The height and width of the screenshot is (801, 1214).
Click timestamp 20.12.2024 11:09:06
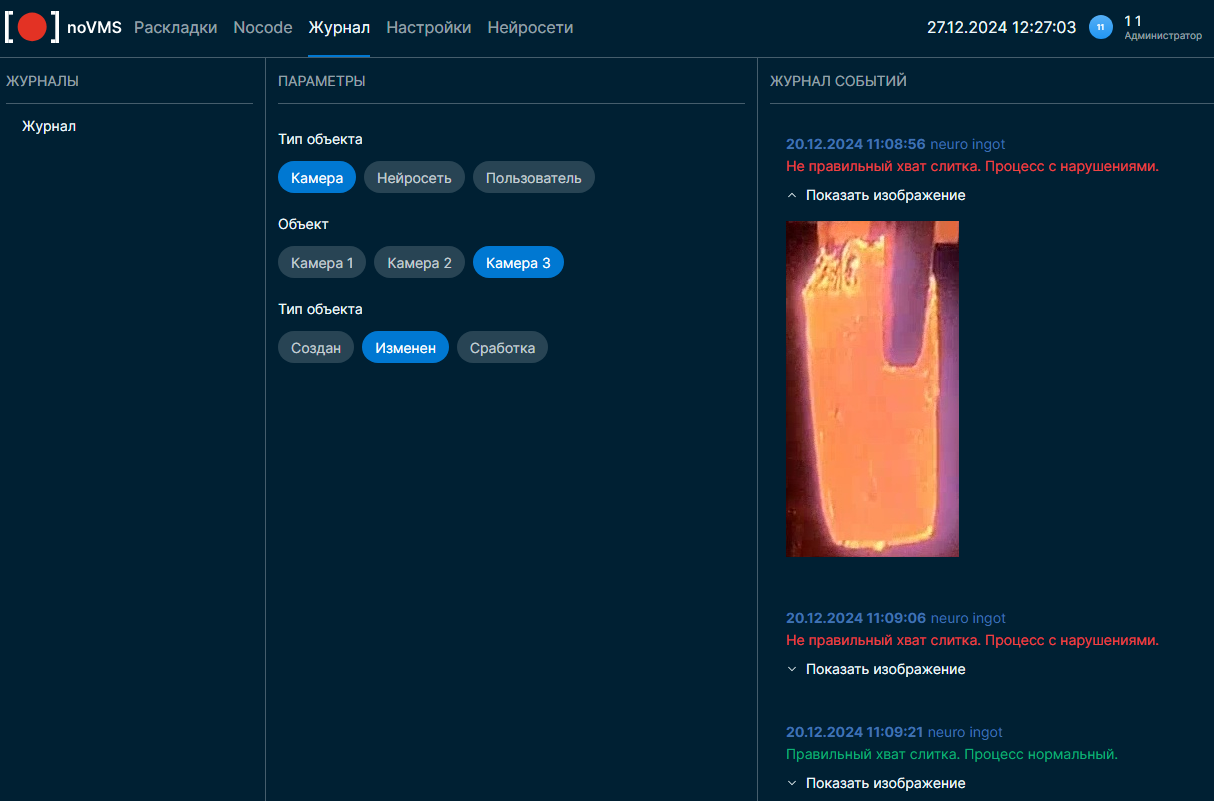[856, 618]
